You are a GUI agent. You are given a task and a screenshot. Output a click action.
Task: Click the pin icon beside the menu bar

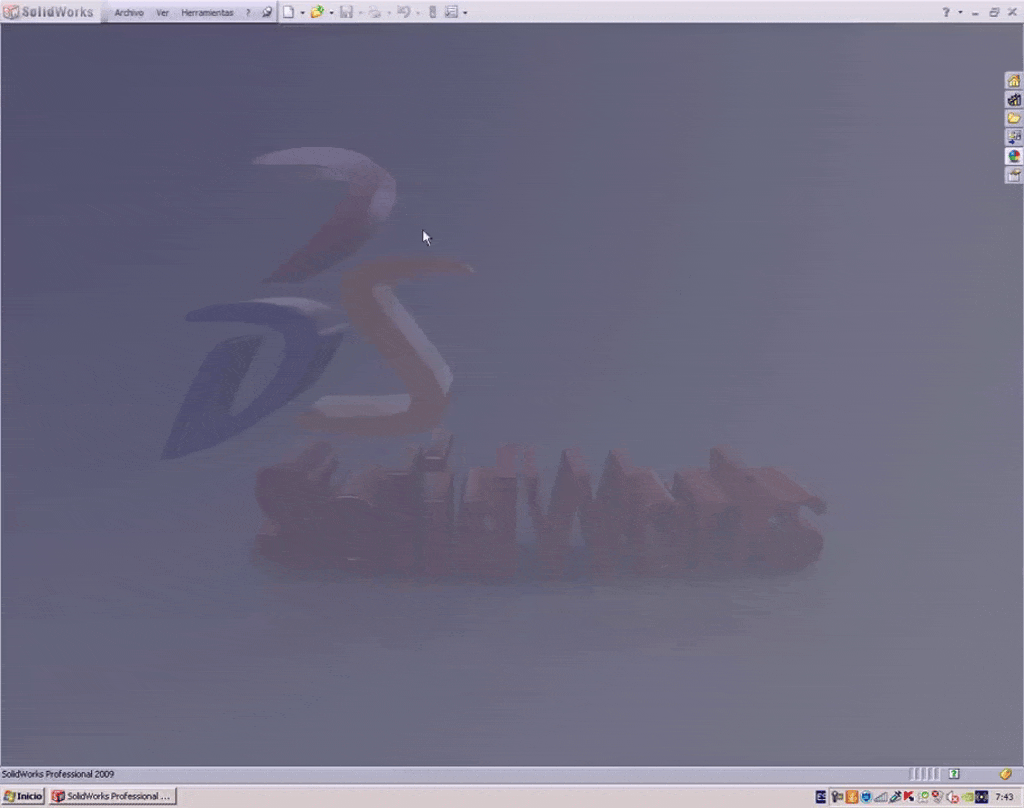coord(266,12)
